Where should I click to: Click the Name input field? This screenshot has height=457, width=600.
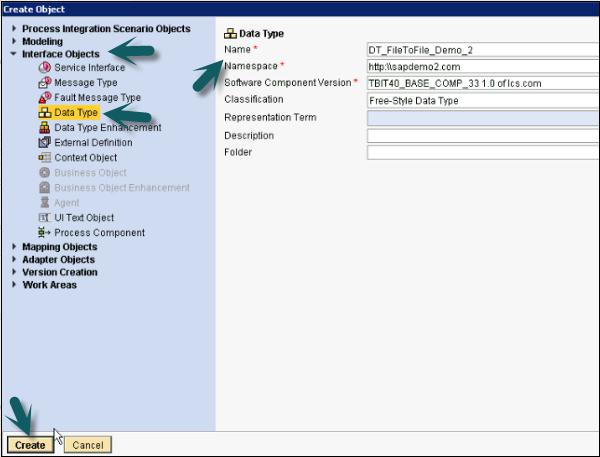483,50
